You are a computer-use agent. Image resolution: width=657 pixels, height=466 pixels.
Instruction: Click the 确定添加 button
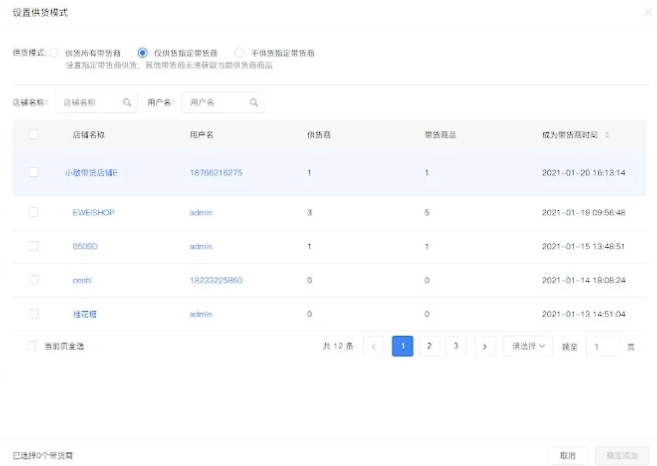(622, 456)
